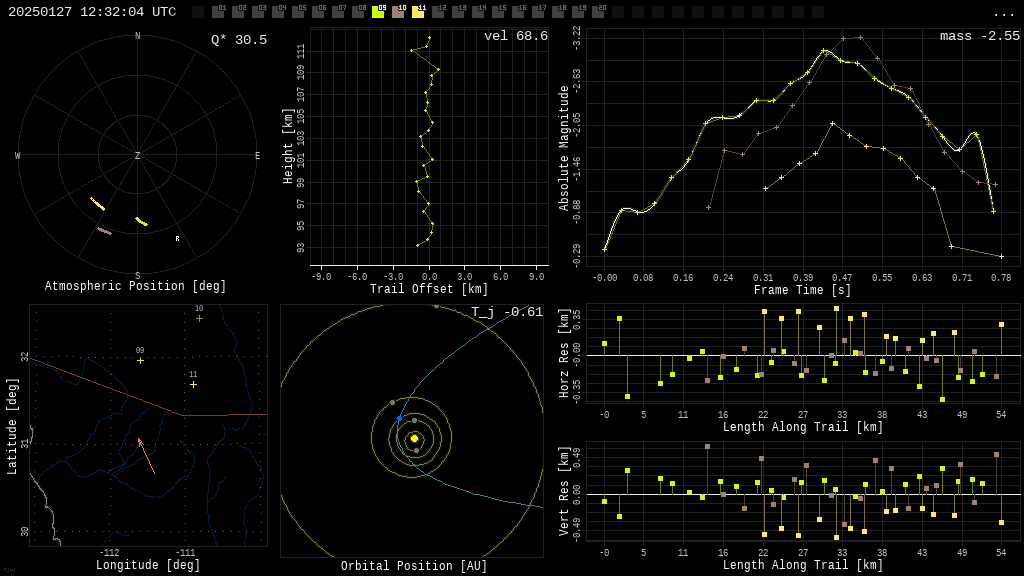Screen dimensions: 1024x576
Task: Select the inactive station 20 box
Action: click(x=598, y=12)
